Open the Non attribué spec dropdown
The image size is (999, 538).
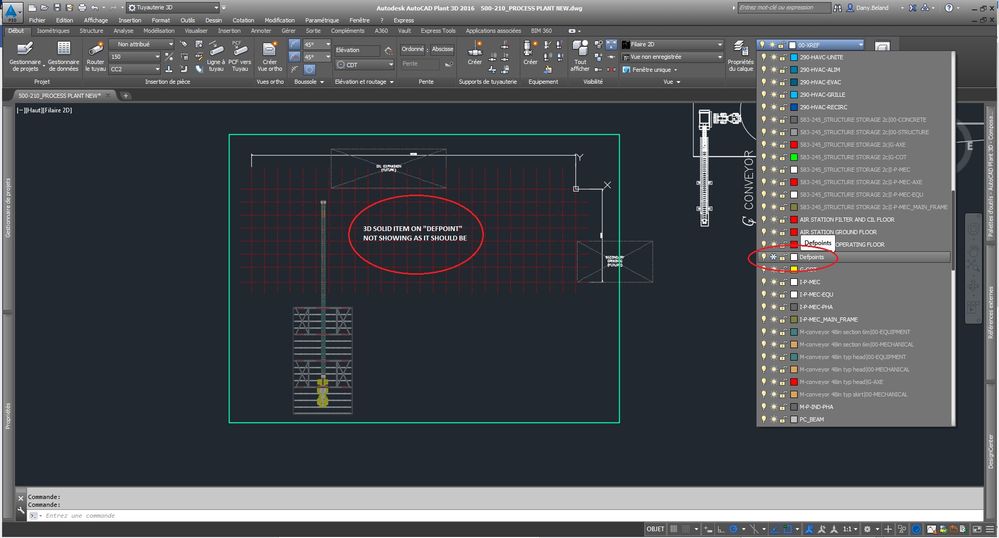click(141, 44)
